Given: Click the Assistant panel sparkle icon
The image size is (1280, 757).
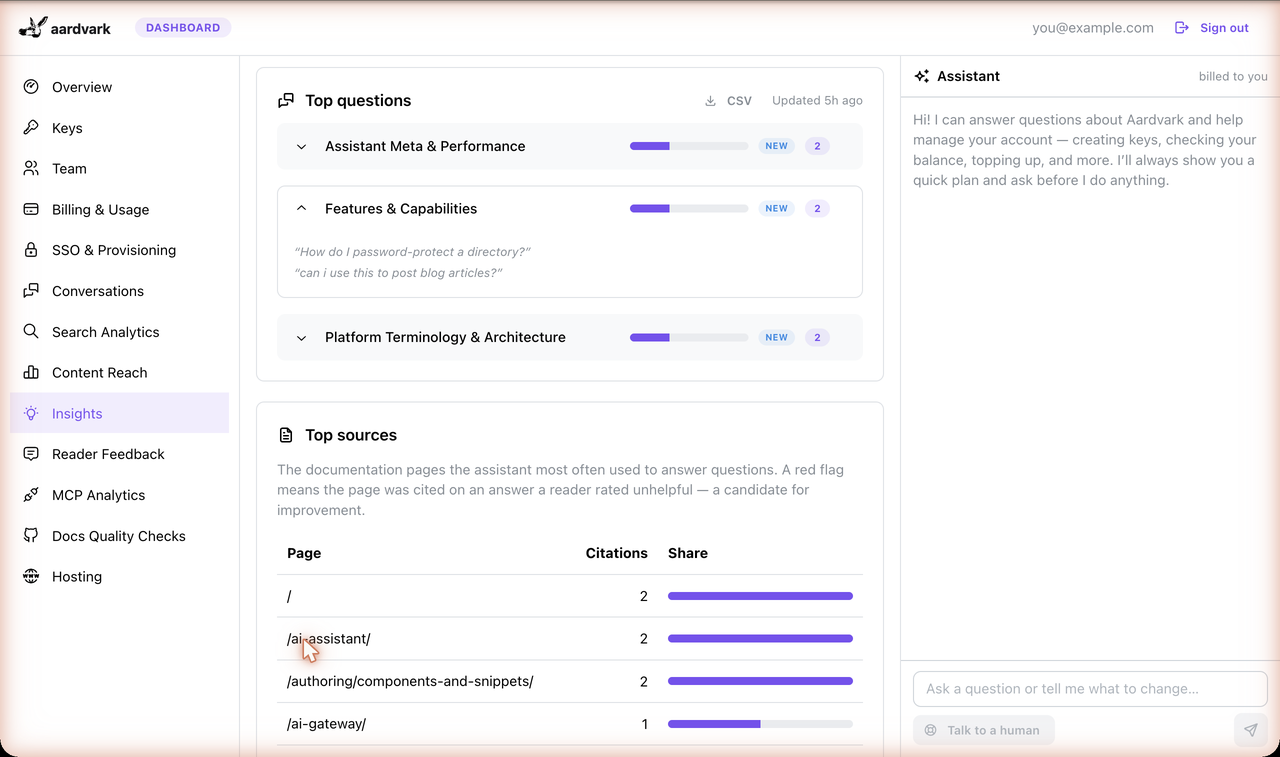Looking at the screenshot, I should click(x=922, y=76).
